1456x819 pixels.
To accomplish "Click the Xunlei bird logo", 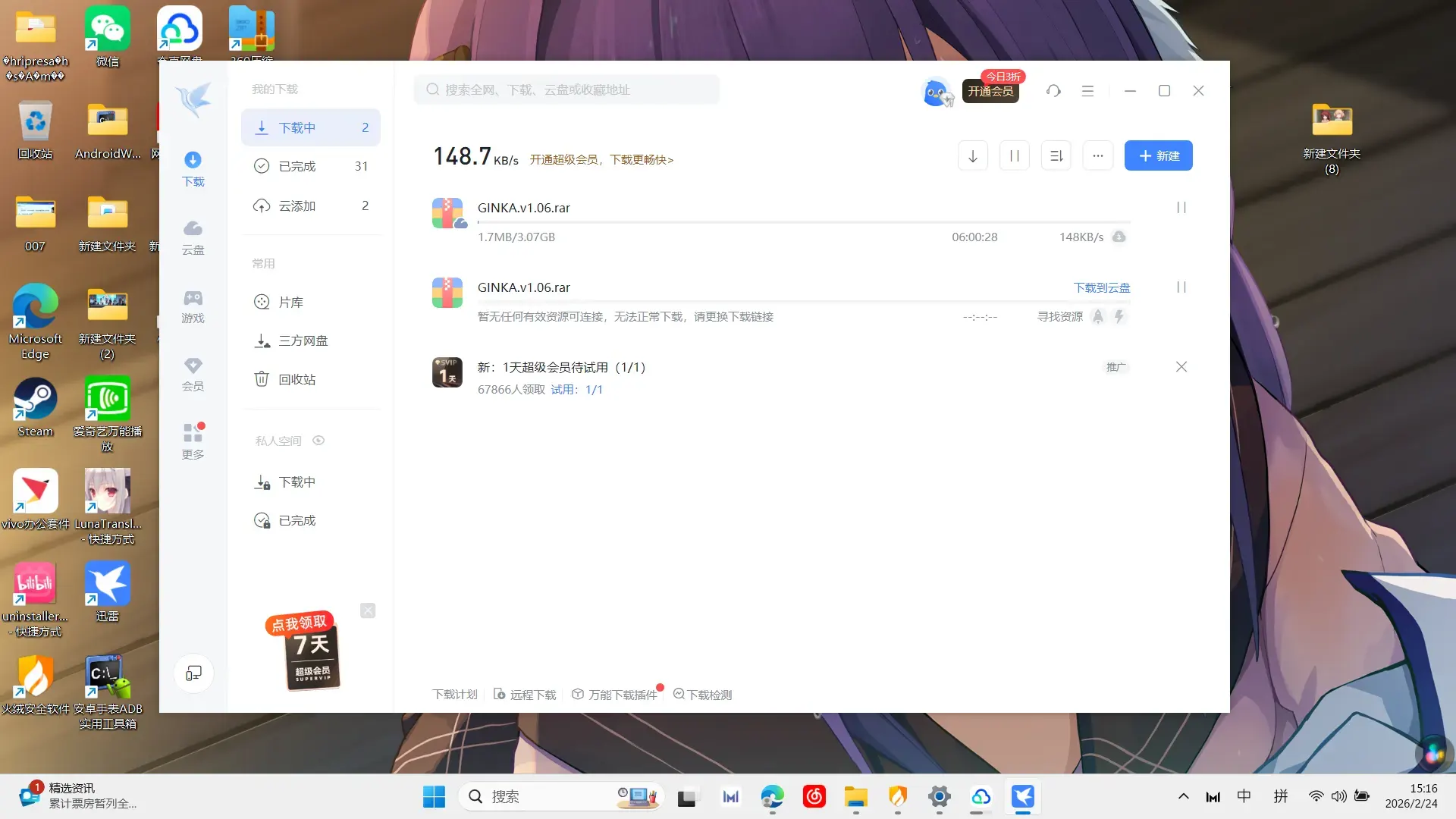I will tap(193, 99).
